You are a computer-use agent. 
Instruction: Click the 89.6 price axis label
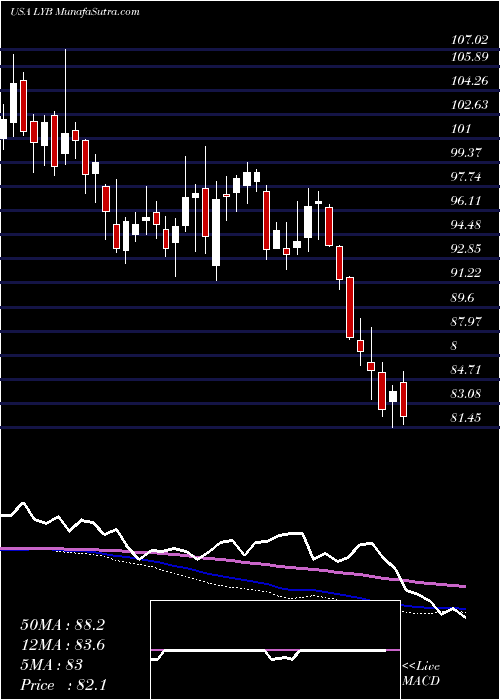coord(464,298)
